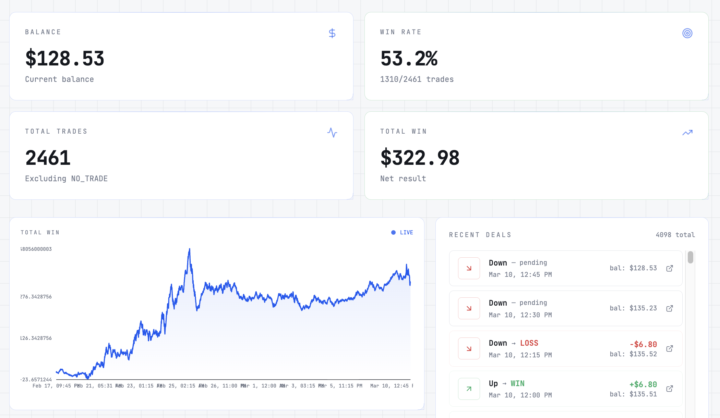Open external link for 12:45 PM pending deal
Viewport: 720px width, 418px height.
pyautogui.click(x=670, y=268)
